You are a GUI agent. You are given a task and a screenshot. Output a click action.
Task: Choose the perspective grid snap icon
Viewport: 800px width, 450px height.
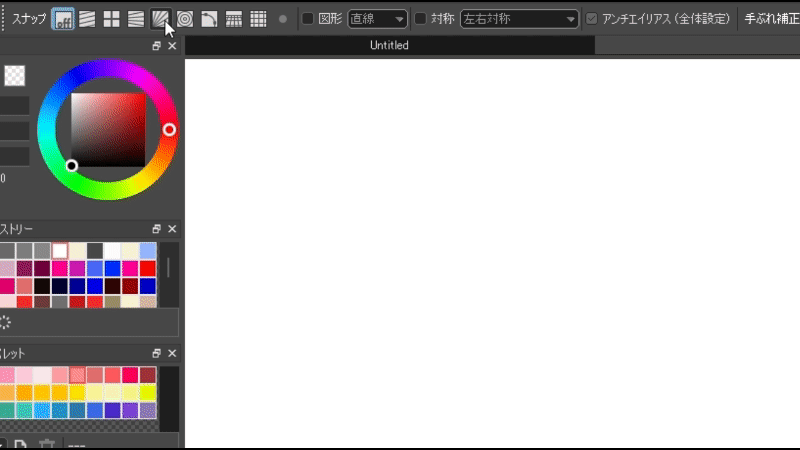click(234, 19)
